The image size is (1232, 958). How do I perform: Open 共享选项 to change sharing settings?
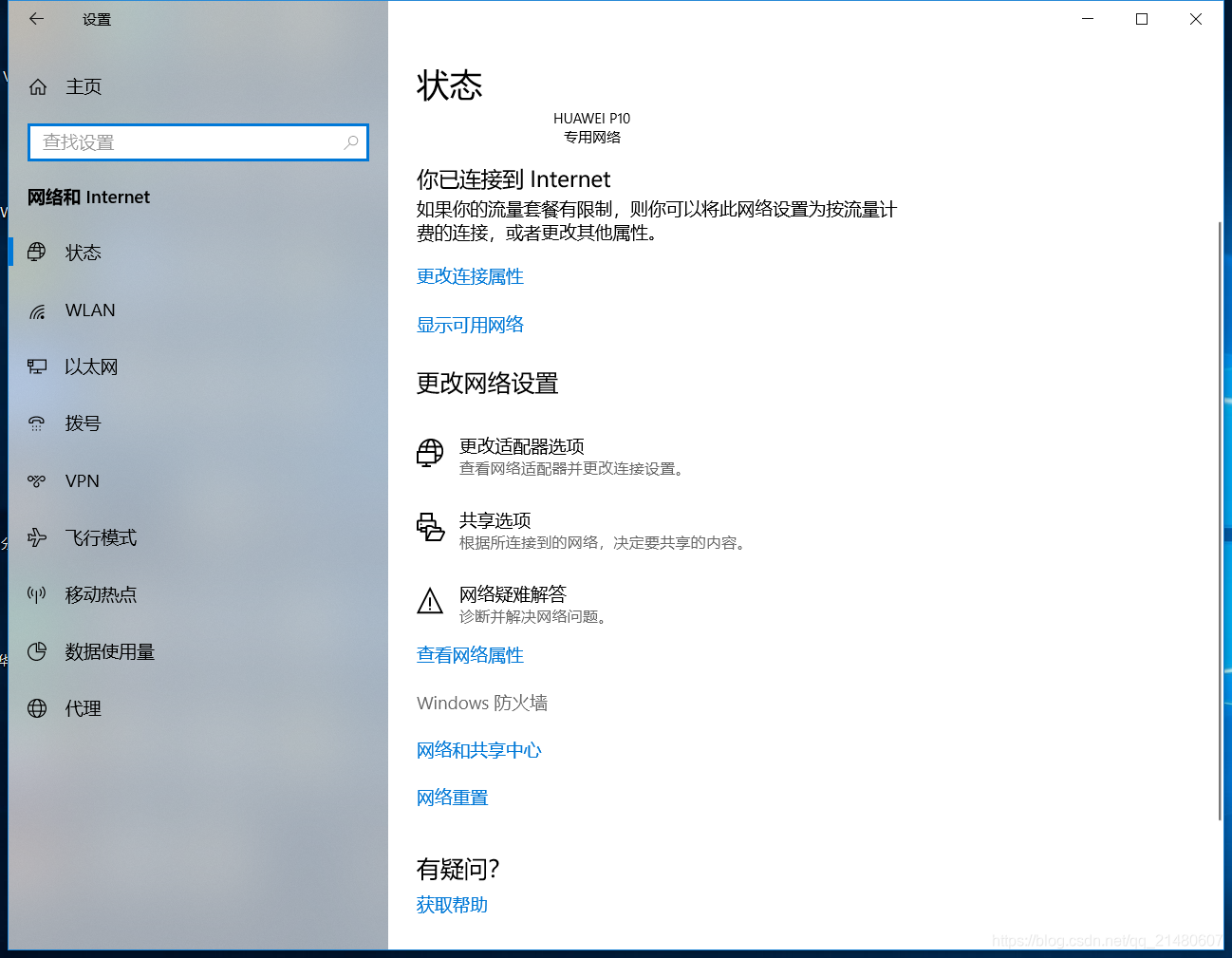[494, 520]
